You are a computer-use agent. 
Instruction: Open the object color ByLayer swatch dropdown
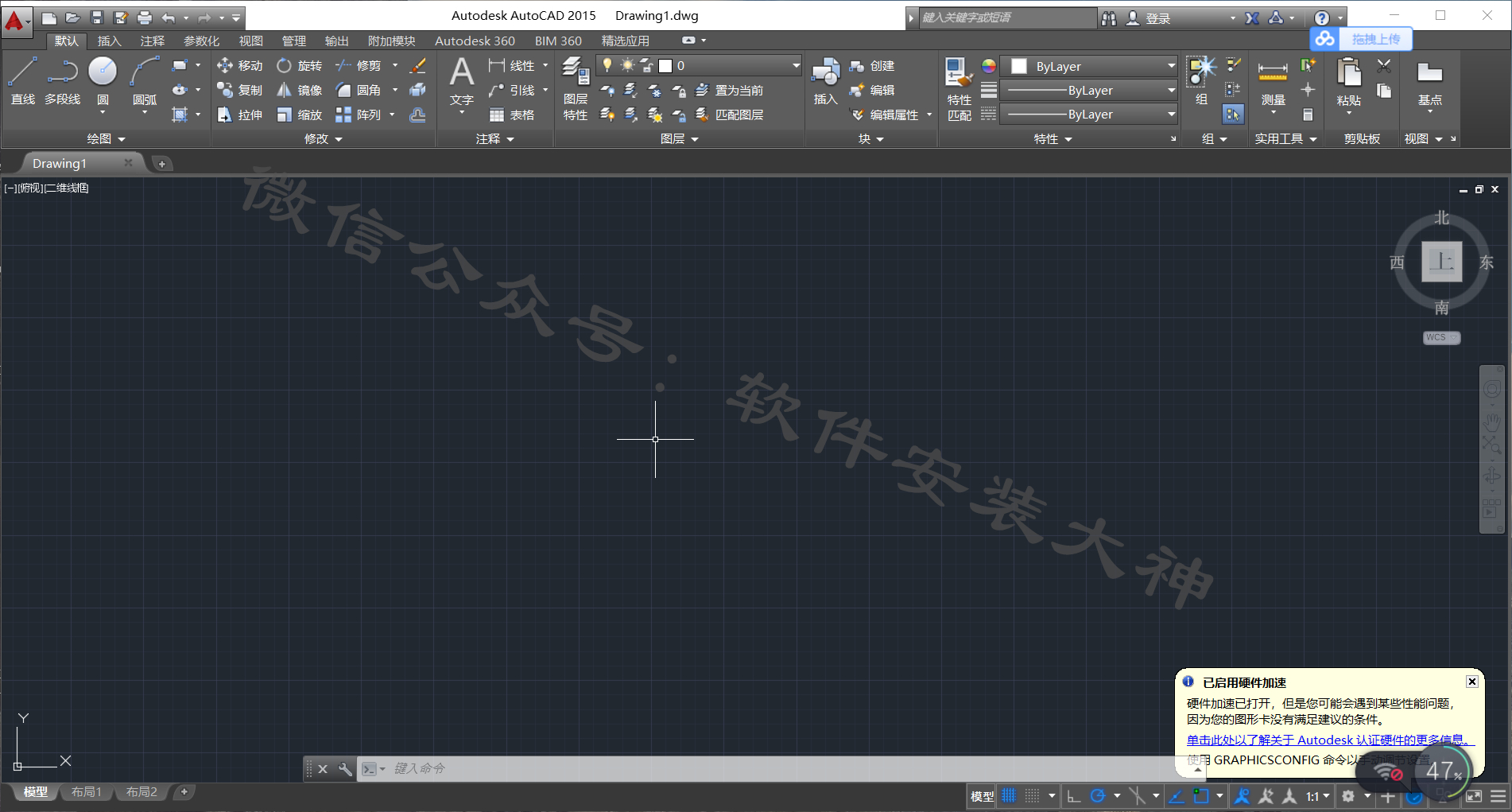1088,66
